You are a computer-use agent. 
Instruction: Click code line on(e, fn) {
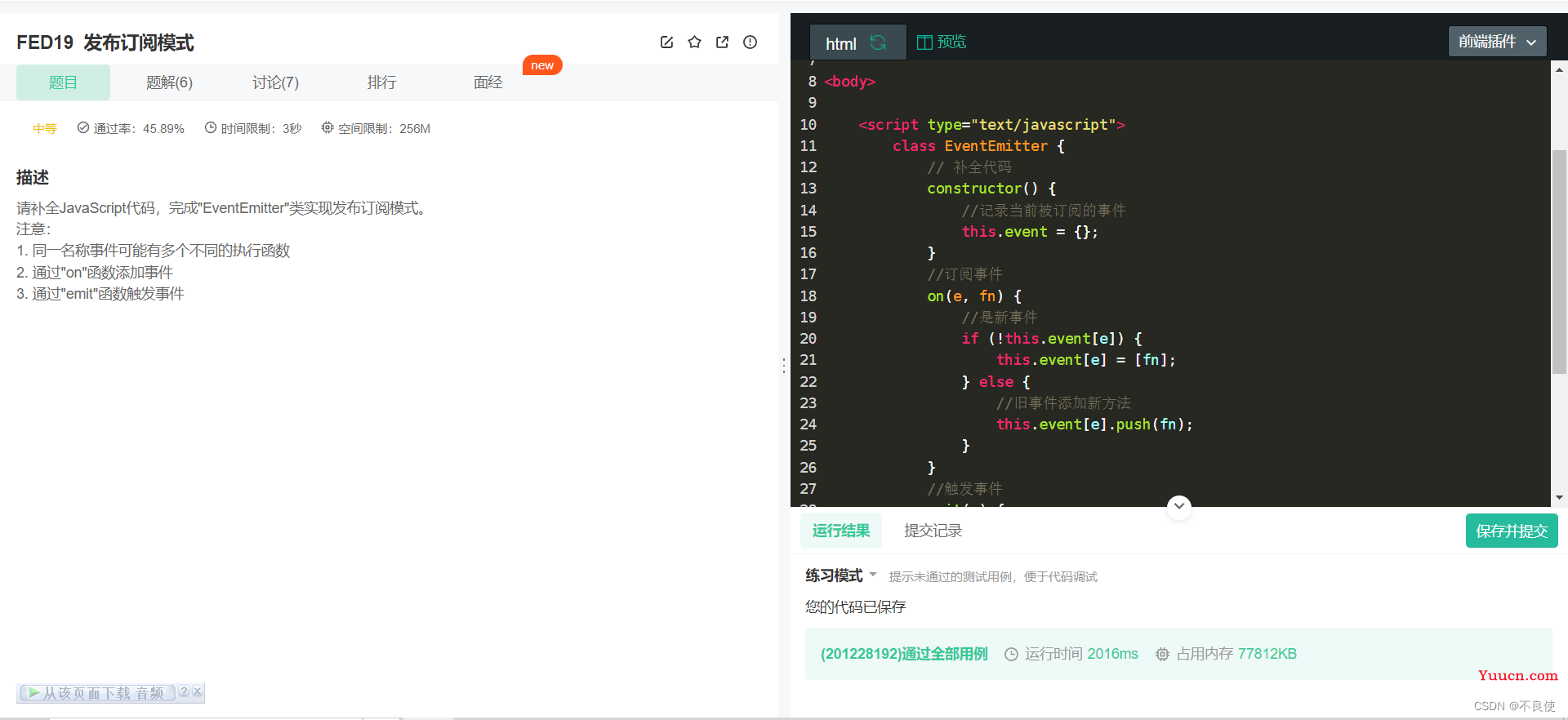974,296
